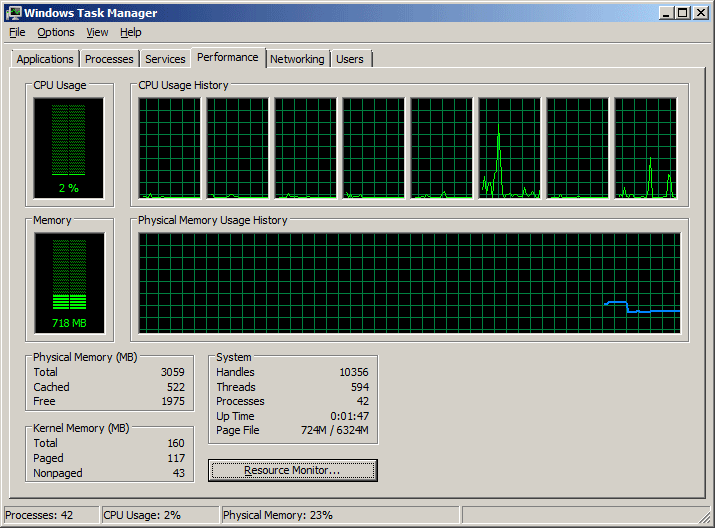Maximize the Task Manager window
Image resolution: width=715 pixels, height=528 pixels.
coord(682,13)
